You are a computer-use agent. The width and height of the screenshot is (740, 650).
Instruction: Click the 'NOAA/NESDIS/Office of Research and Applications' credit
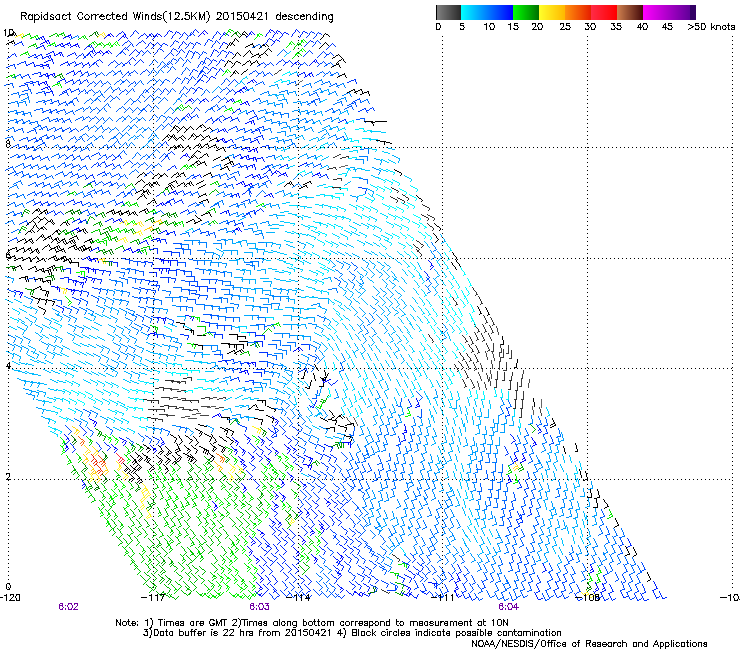(589, 644)
